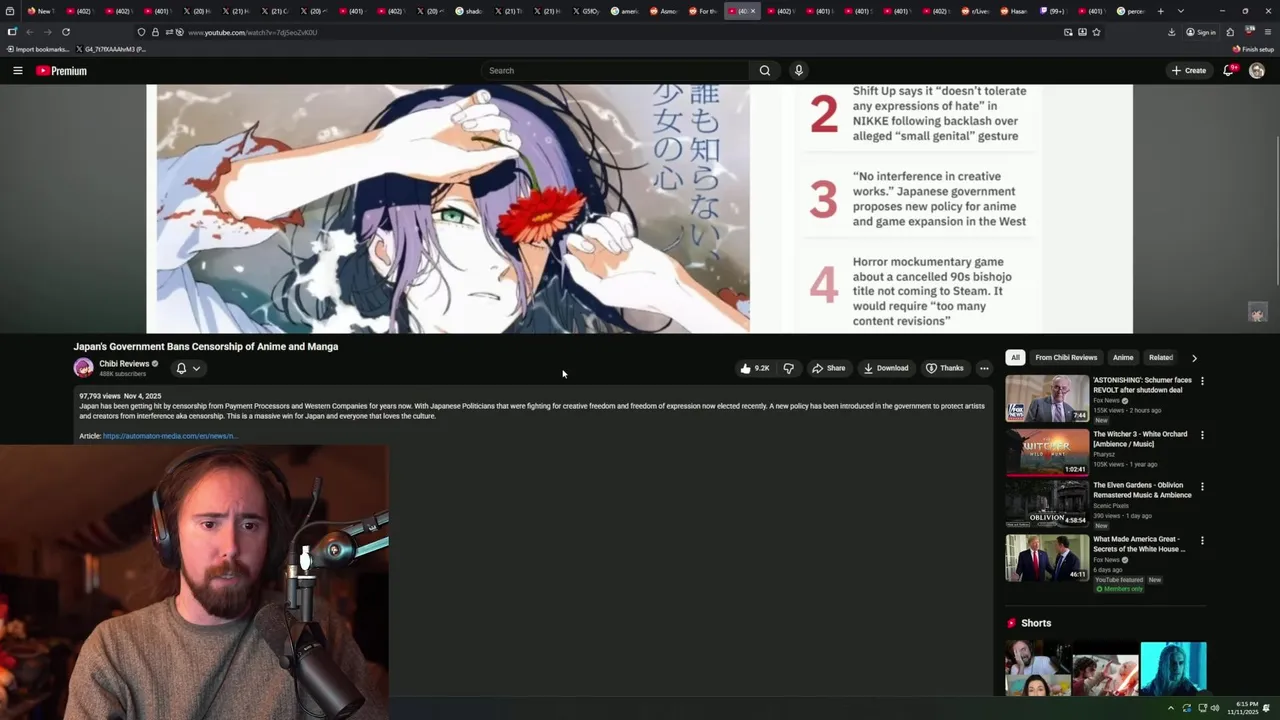This screenshot has width=1280, height=720.
Task: Open options for Elven Gardens video
Action: tap(1202, 487)
